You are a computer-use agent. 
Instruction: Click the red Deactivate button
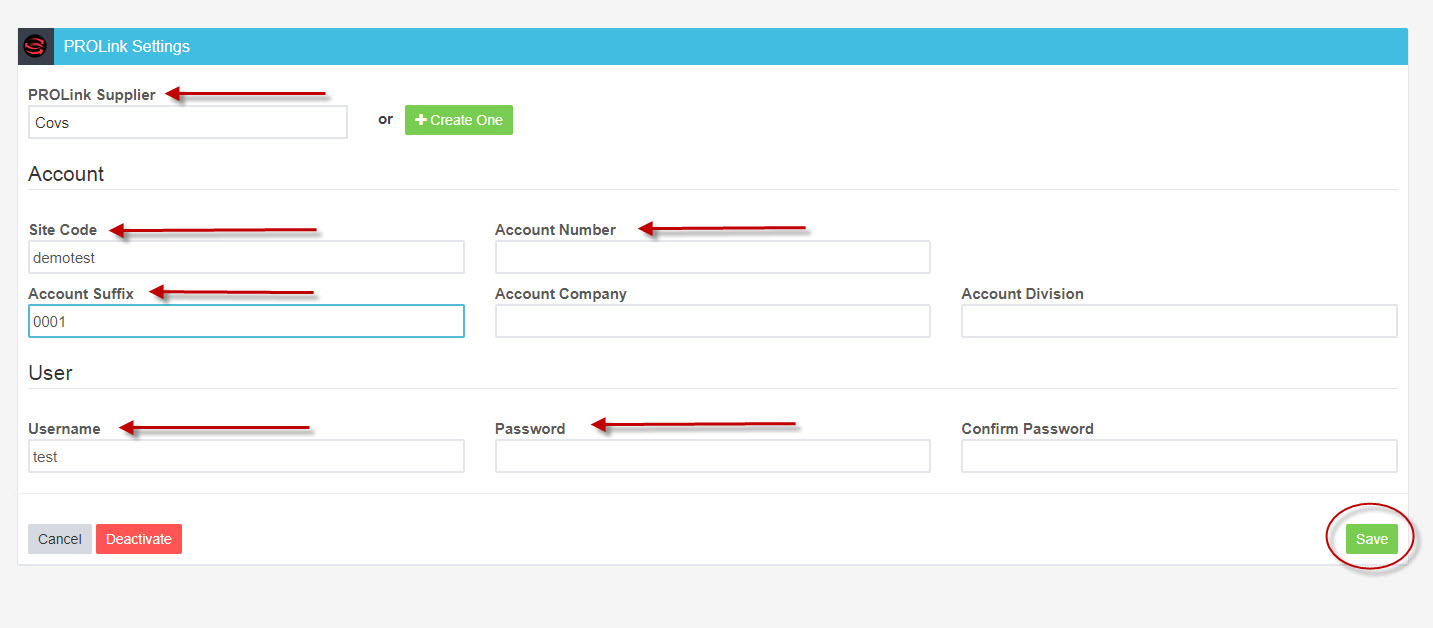click(139, 539)
